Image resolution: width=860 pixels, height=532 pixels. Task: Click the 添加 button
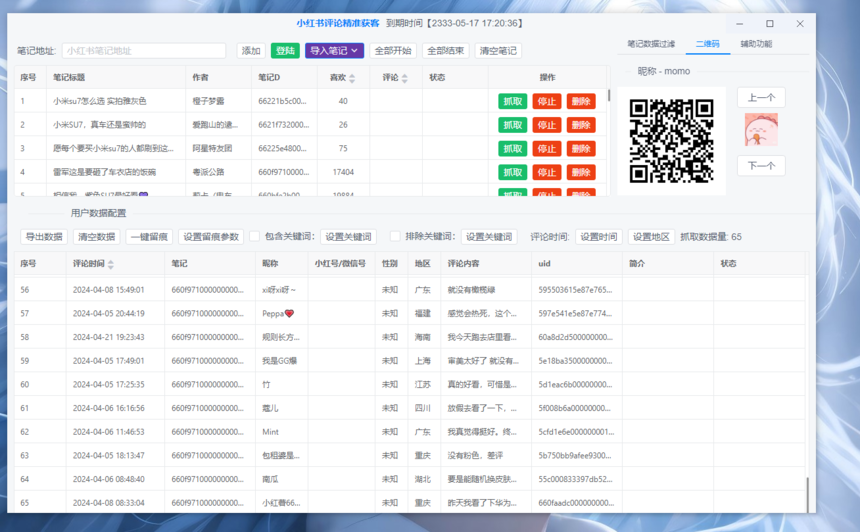coord(251,50)
